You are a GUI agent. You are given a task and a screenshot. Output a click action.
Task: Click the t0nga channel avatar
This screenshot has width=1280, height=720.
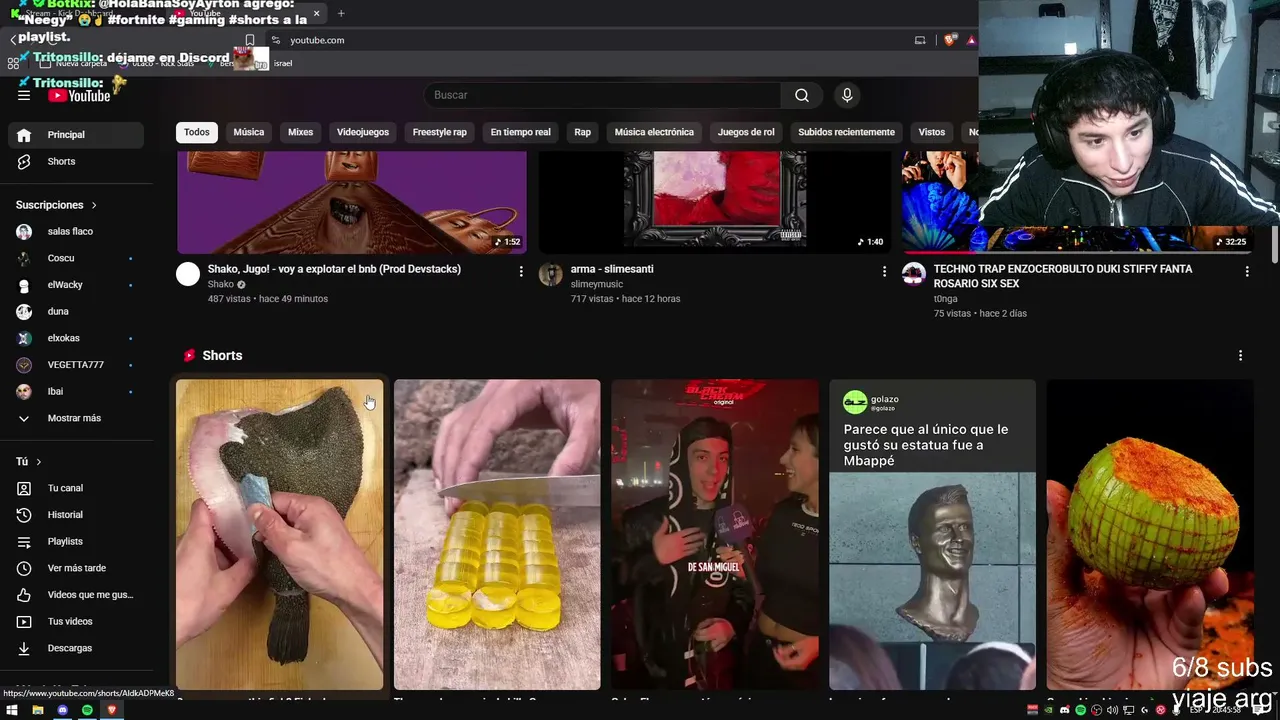pyautogui.click(x=914, y=274)
